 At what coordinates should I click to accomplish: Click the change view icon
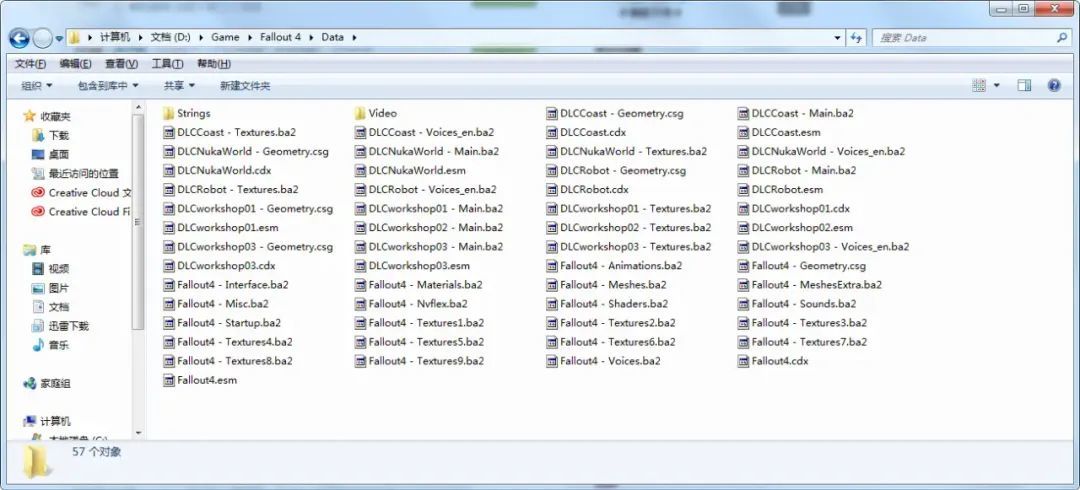coord(979,85)
